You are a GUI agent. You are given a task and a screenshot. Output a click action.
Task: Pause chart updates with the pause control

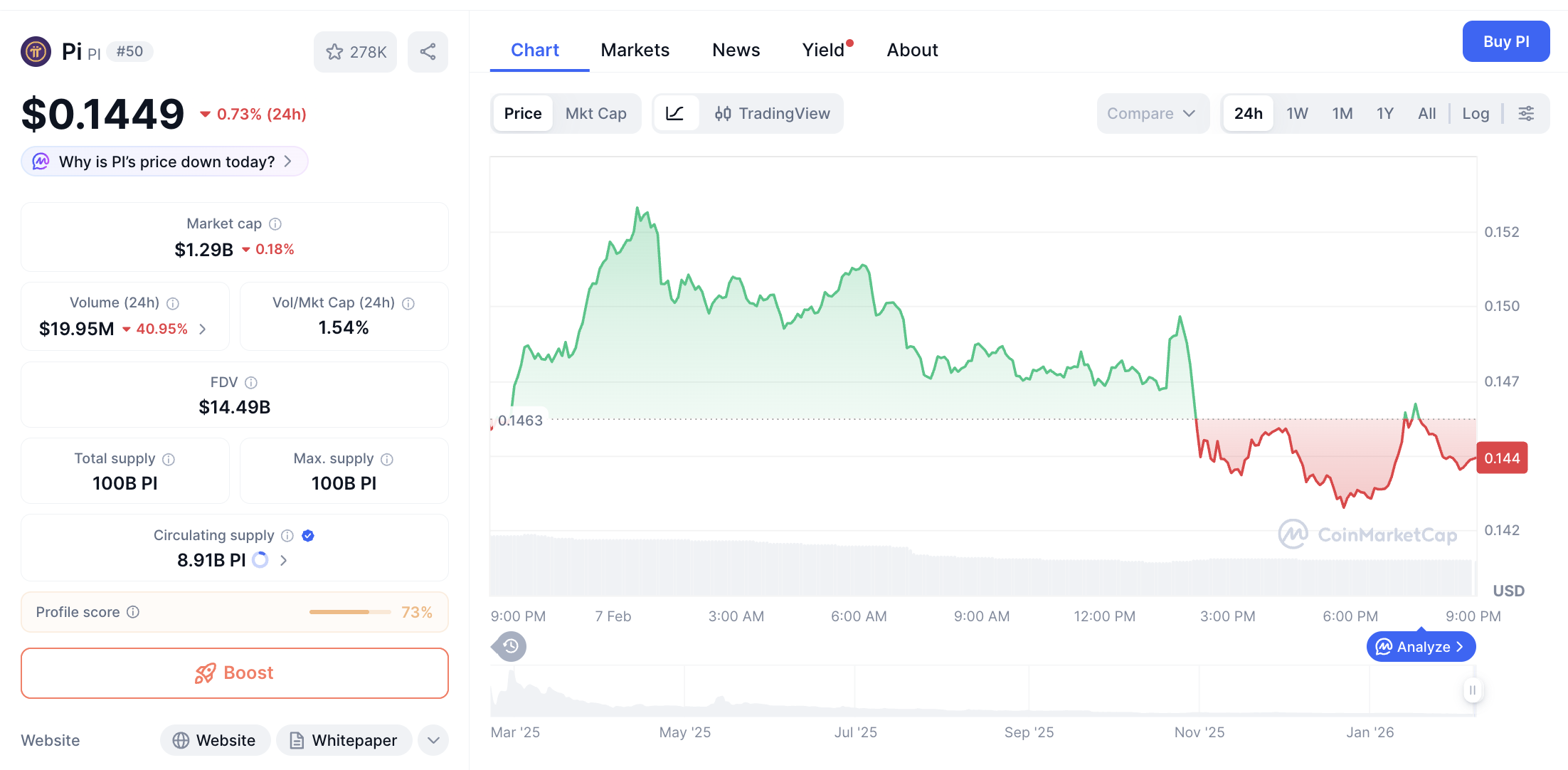pyautogui.click(x=1473, y=690)
